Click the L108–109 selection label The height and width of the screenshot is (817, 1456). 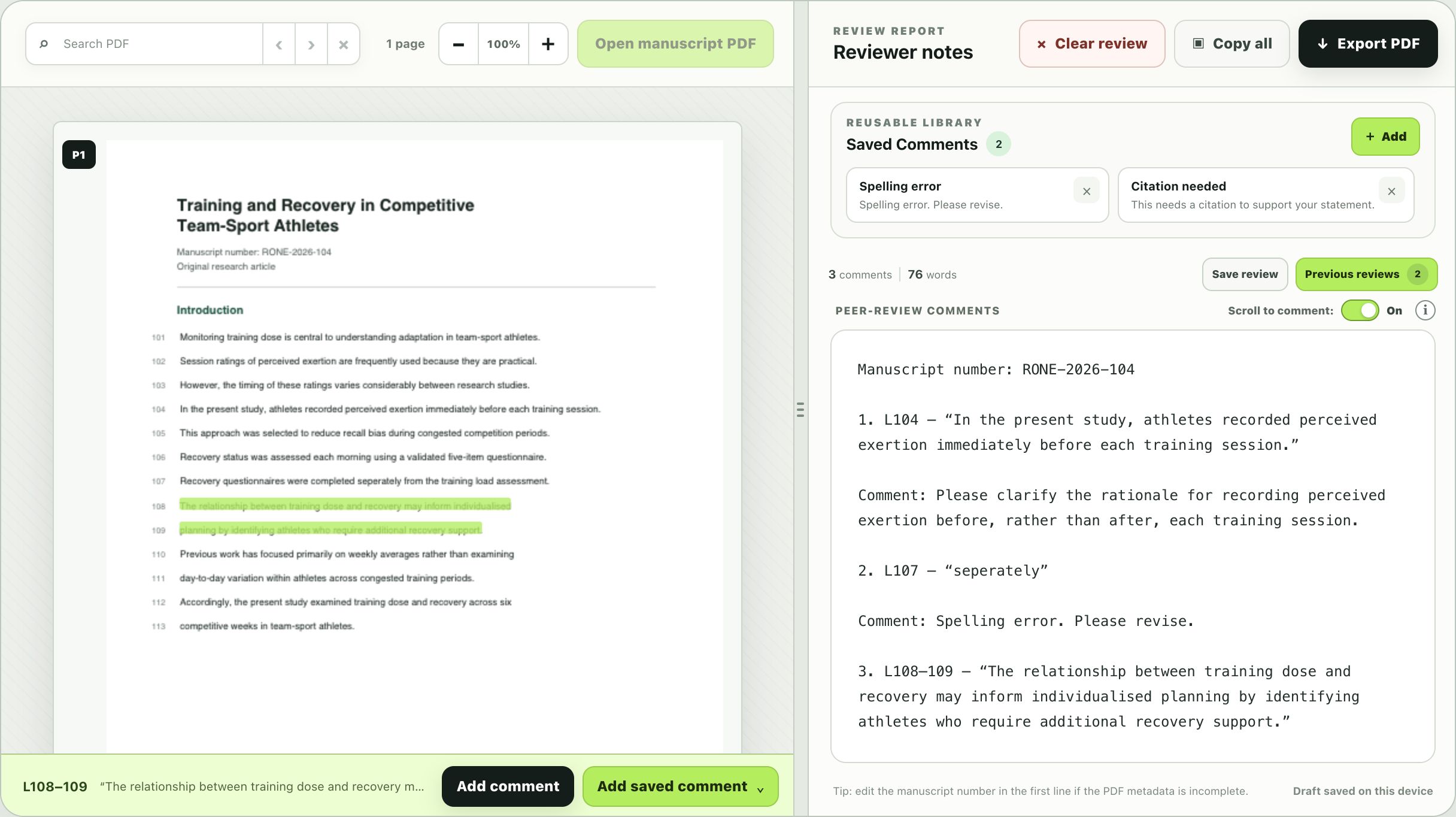(x=55, y=786)
